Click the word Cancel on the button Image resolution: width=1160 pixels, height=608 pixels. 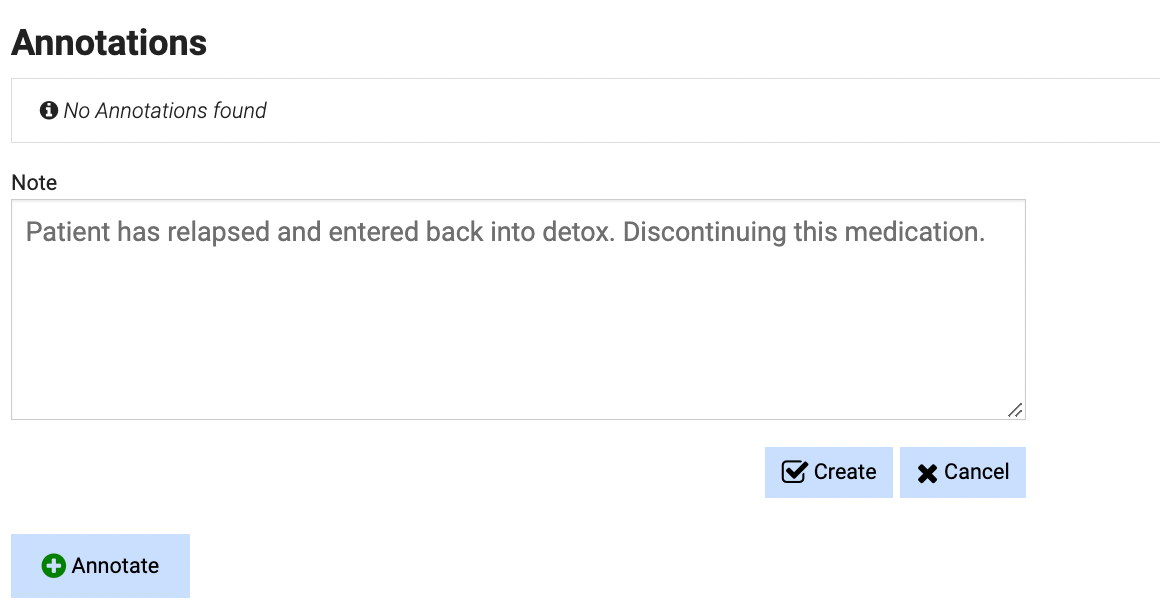click(977, 472)
